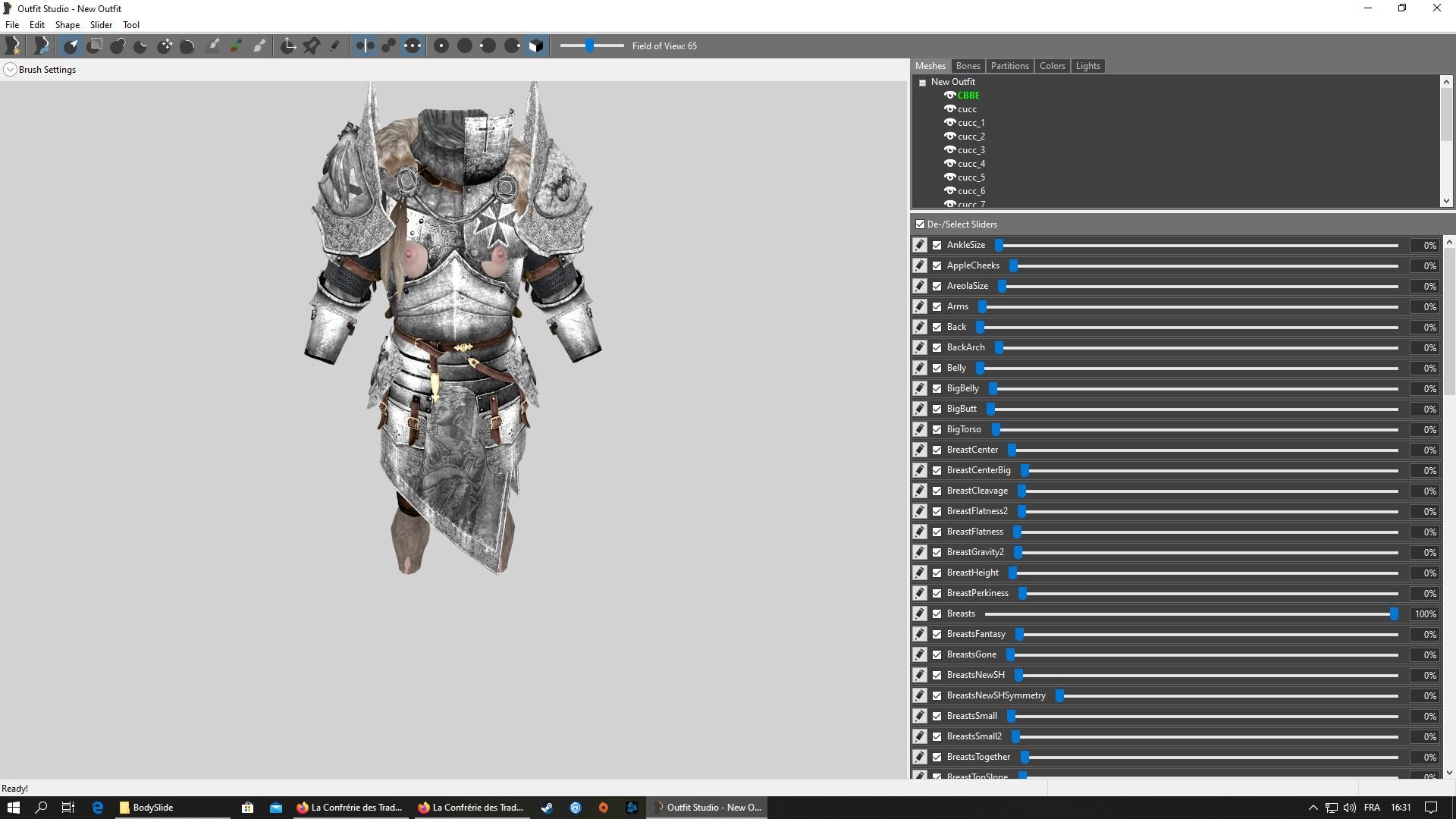Hide the cucc_3 mesh via eye icon

click(949, 149)
